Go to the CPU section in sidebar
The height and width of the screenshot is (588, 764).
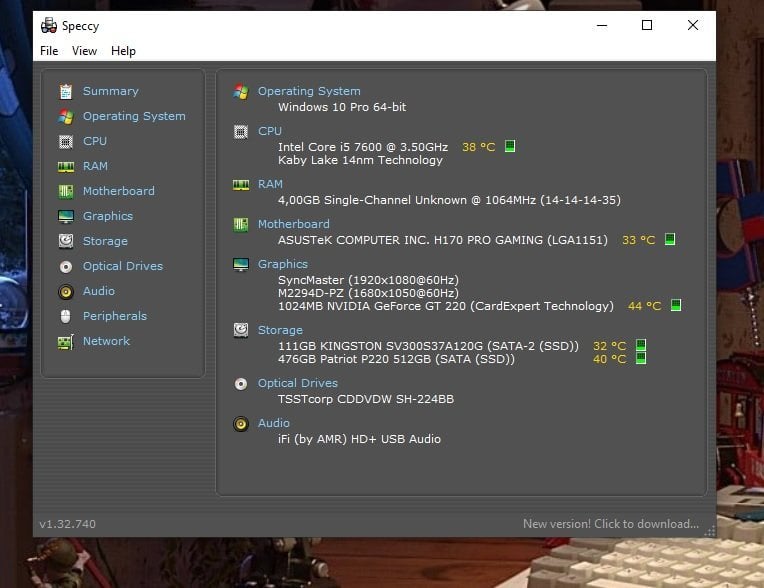pyautogui.click(x=95, y=141)
